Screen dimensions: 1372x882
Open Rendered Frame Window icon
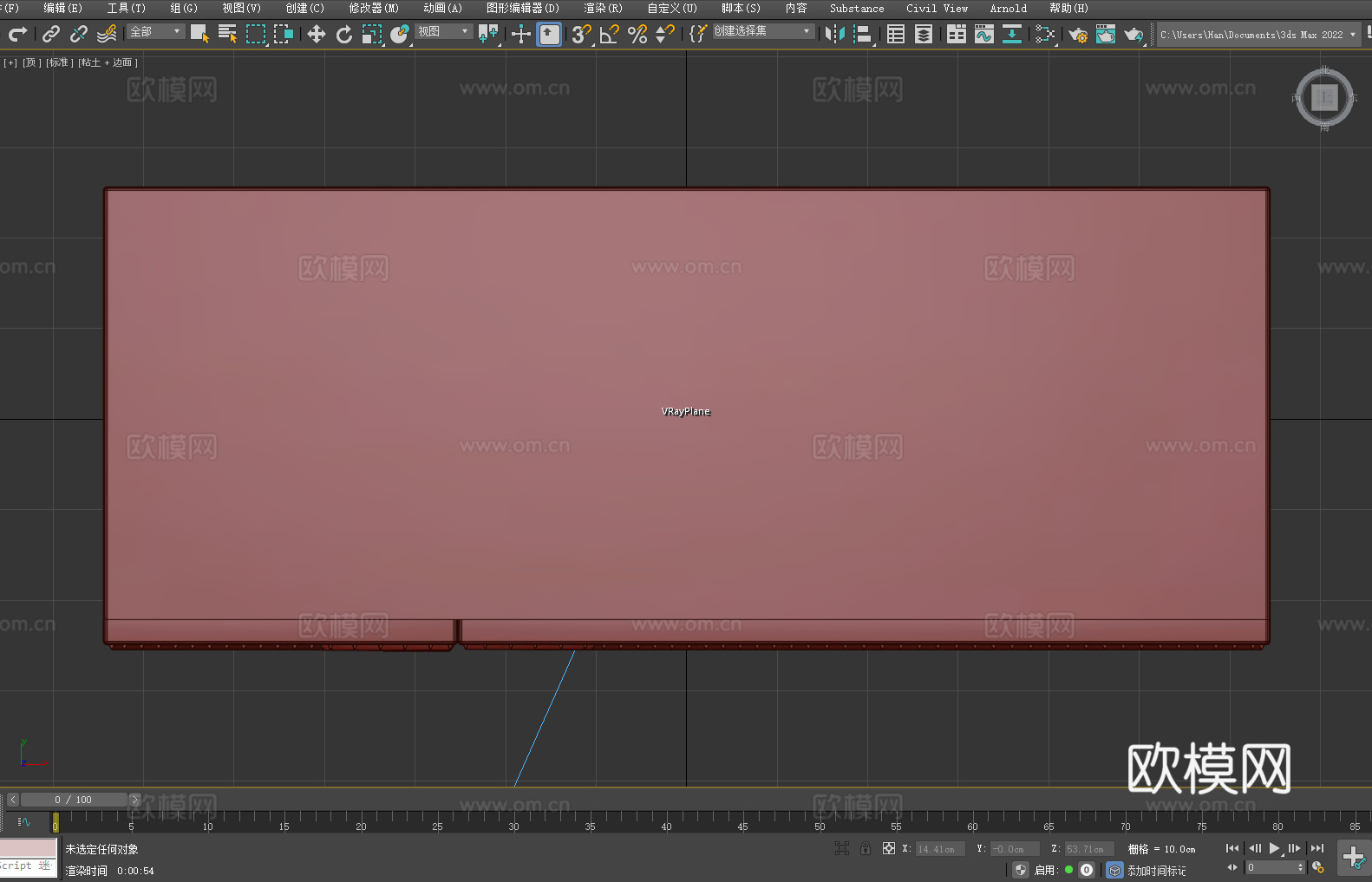pyautogui.click(x=1106, y=34)
